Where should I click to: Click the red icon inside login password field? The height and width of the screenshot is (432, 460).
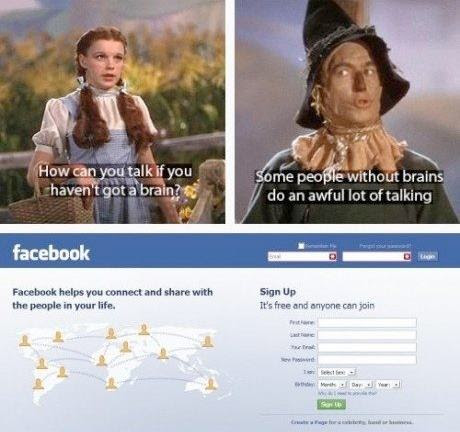[407, 256]
